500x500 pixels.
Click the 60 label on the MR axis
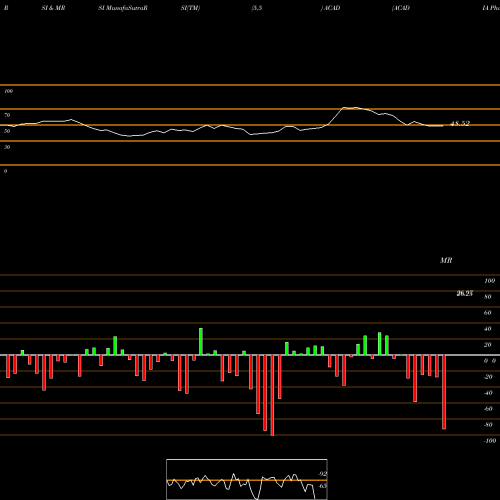click(x=488, y=313)
